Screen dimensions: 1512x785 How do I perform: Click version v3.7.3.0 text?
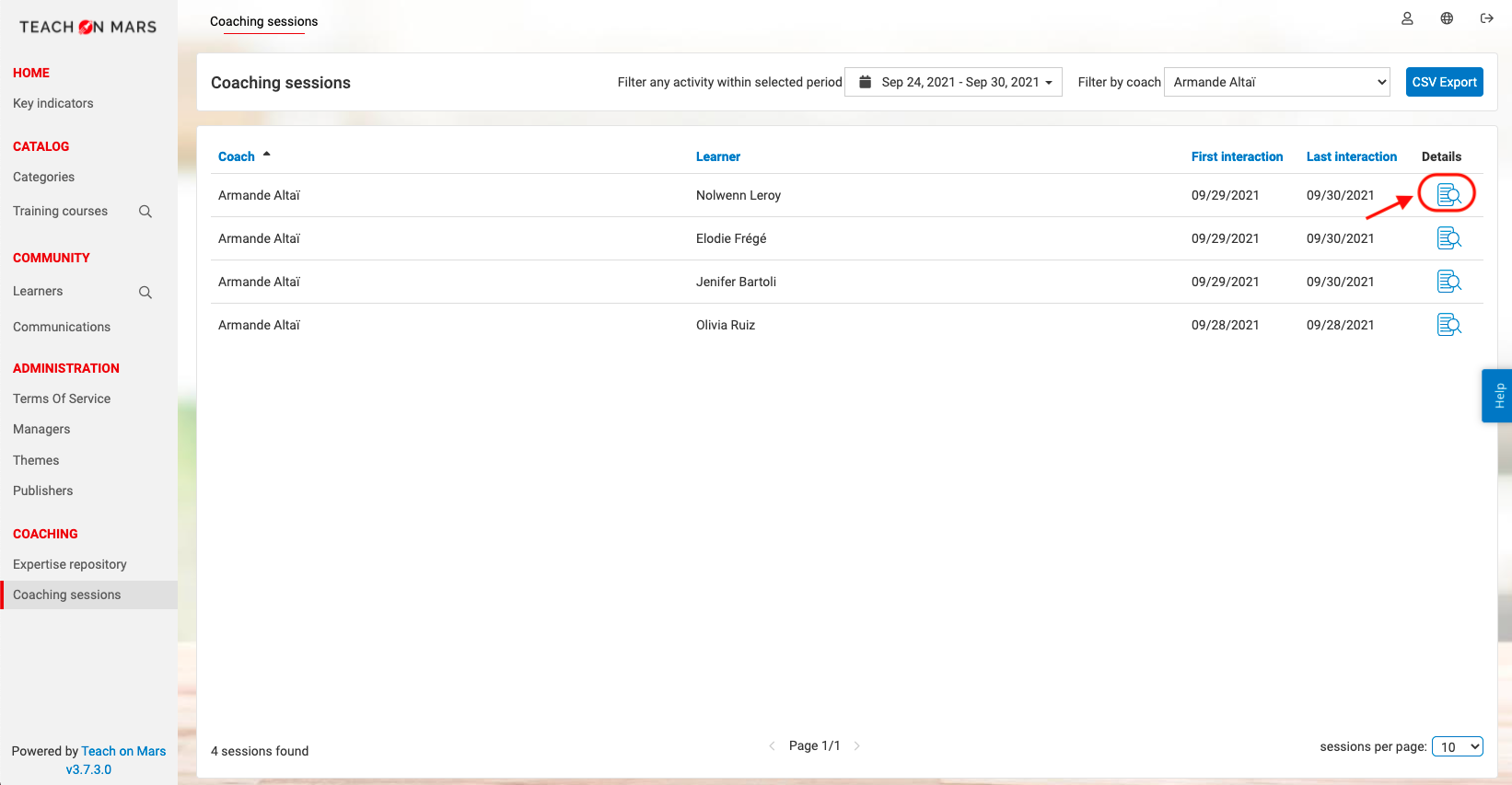point(88,769)
